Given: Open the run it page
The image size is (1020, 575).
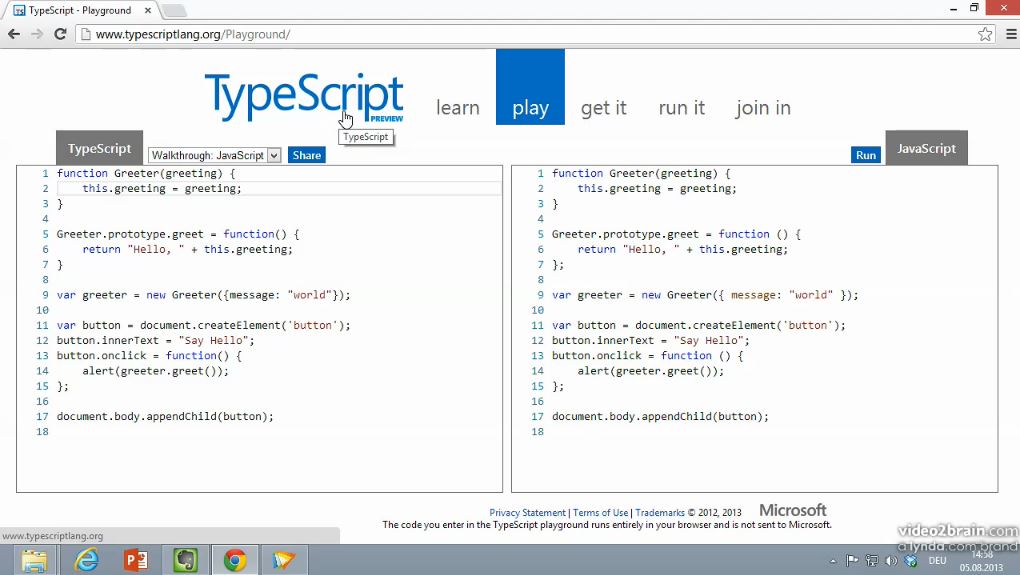Looking at the screenshot, I should [x=682, y=107].
